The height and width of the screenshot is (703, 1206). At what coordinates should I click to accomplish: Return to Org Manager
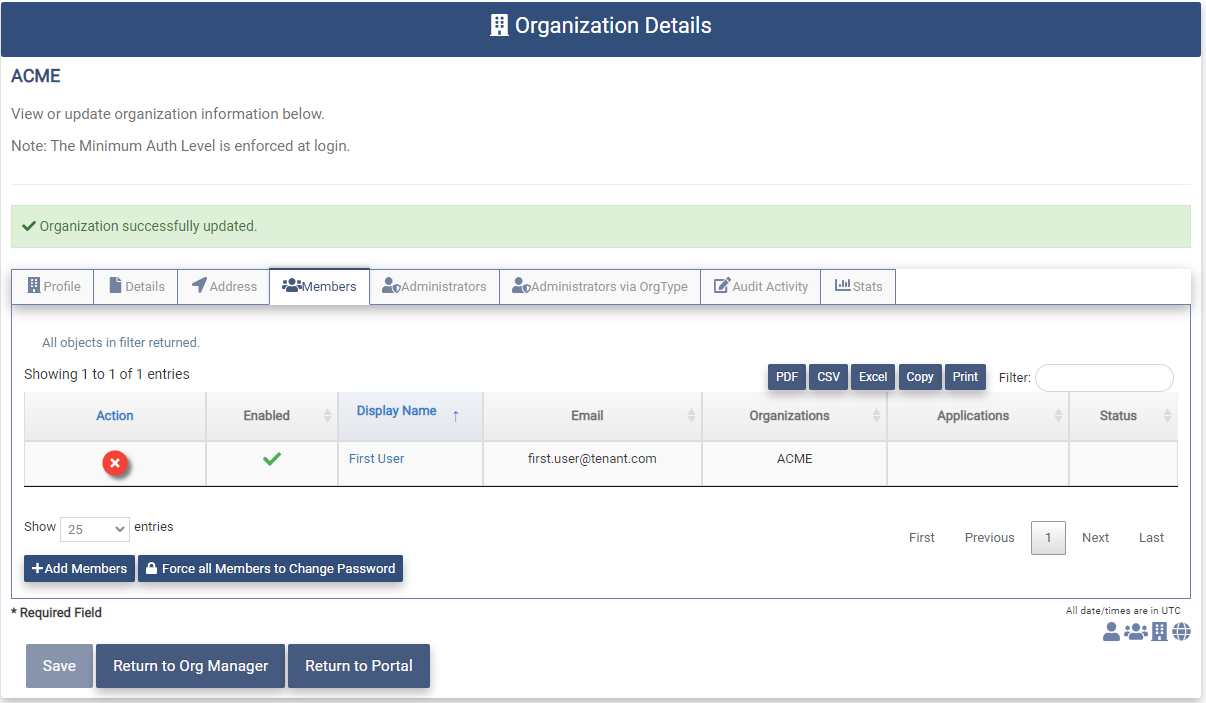click(191, 666)
